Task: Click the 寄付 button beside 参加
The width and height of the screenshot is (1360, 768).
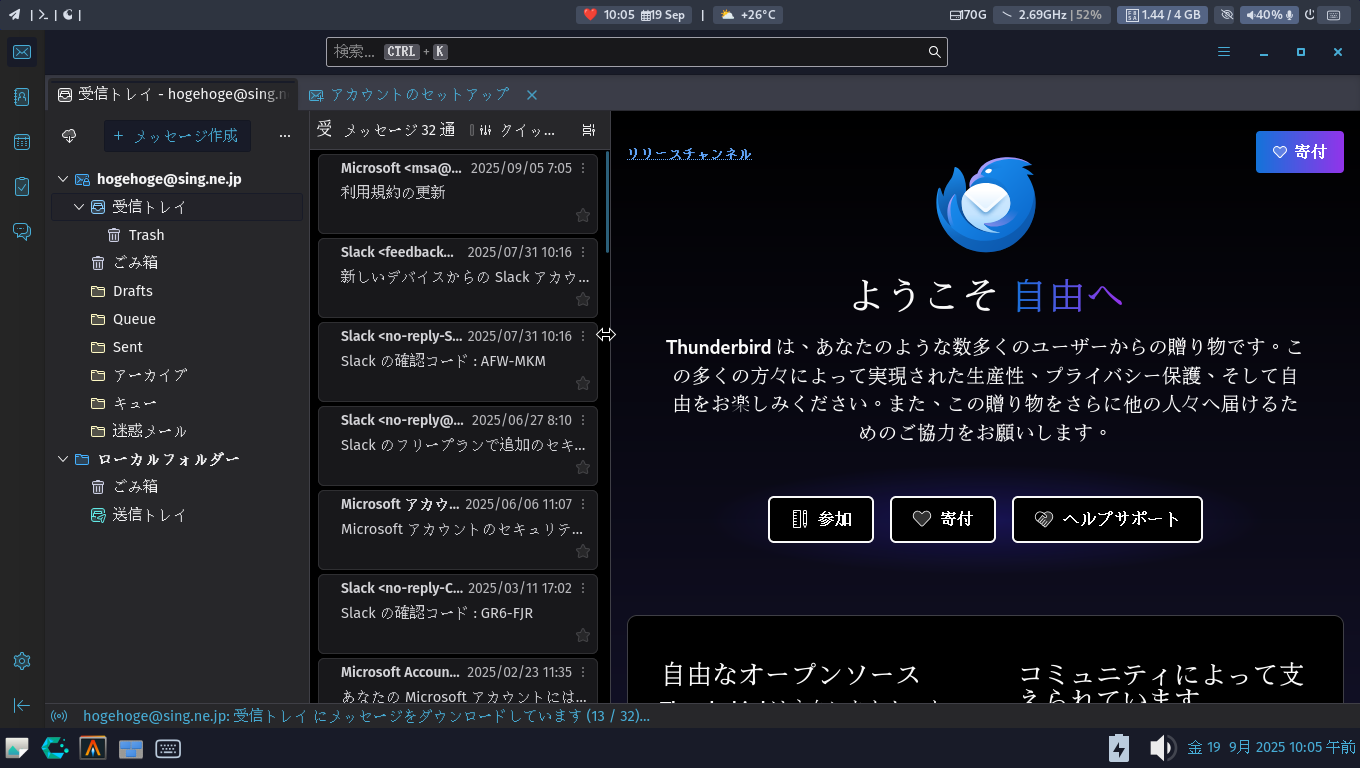Action: pyautogui.click(x=943, y=519)
